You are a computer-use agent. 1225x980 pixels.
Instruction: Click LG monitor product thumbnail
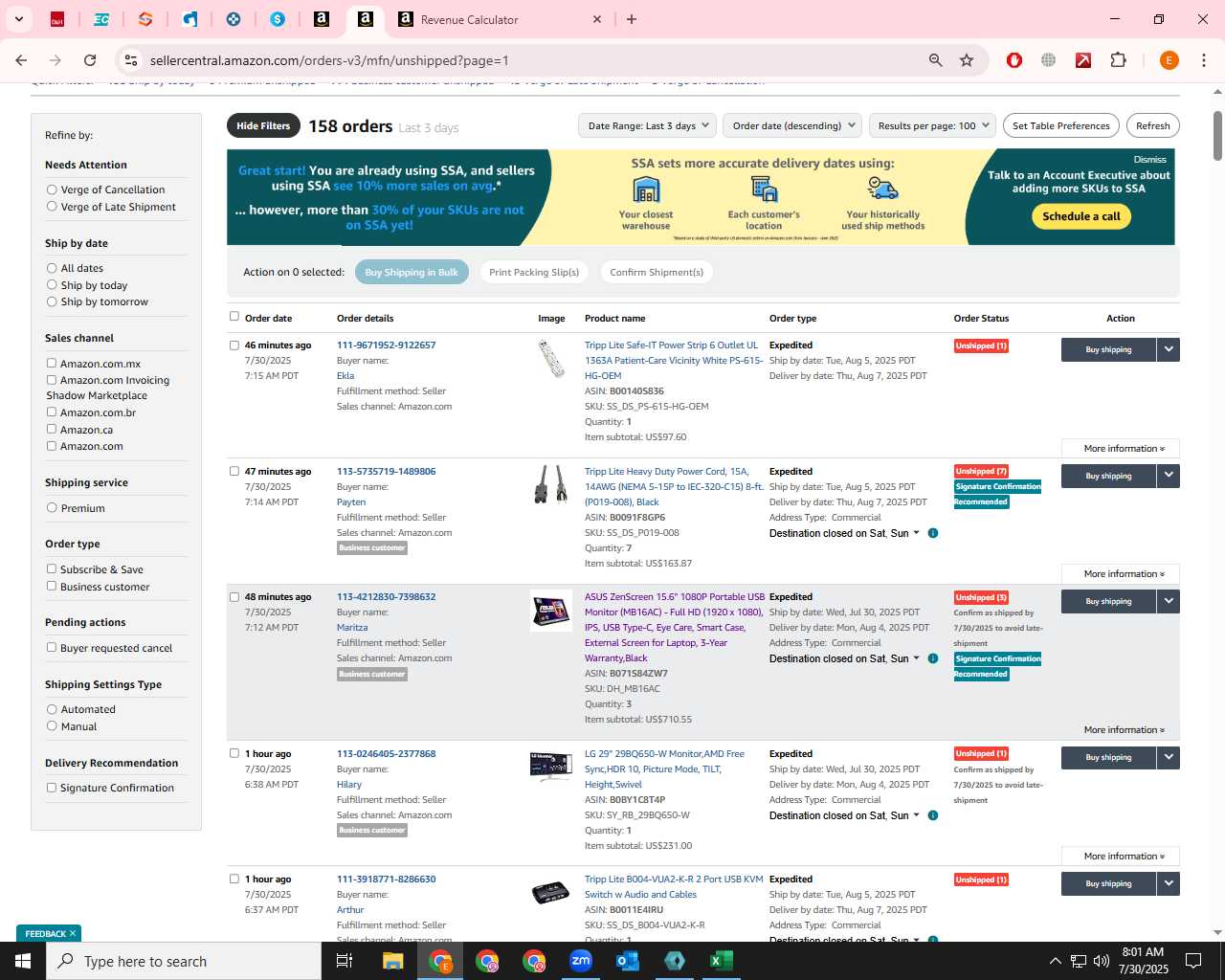click(x=550, y=767)
